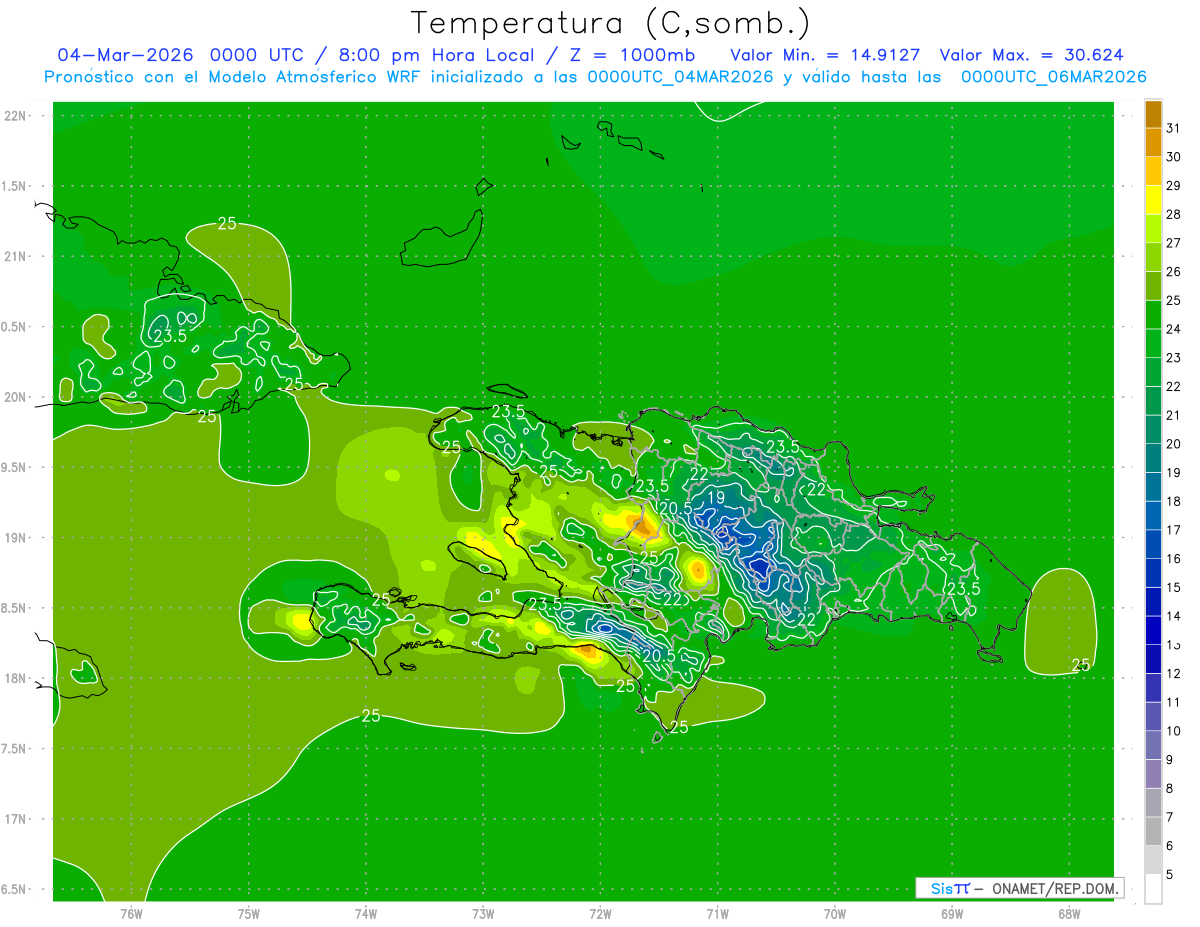Click the "74W" longitude axis label
Viewport: 1200px width, 927px height.
[x=366, y=913]
